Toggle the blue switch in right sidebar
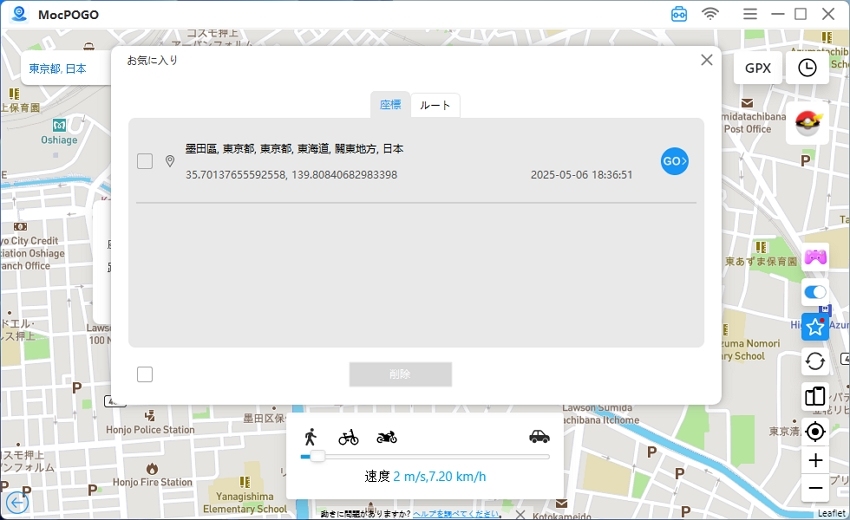Screen dimensions: 850x520 click(x=815, y=293)
